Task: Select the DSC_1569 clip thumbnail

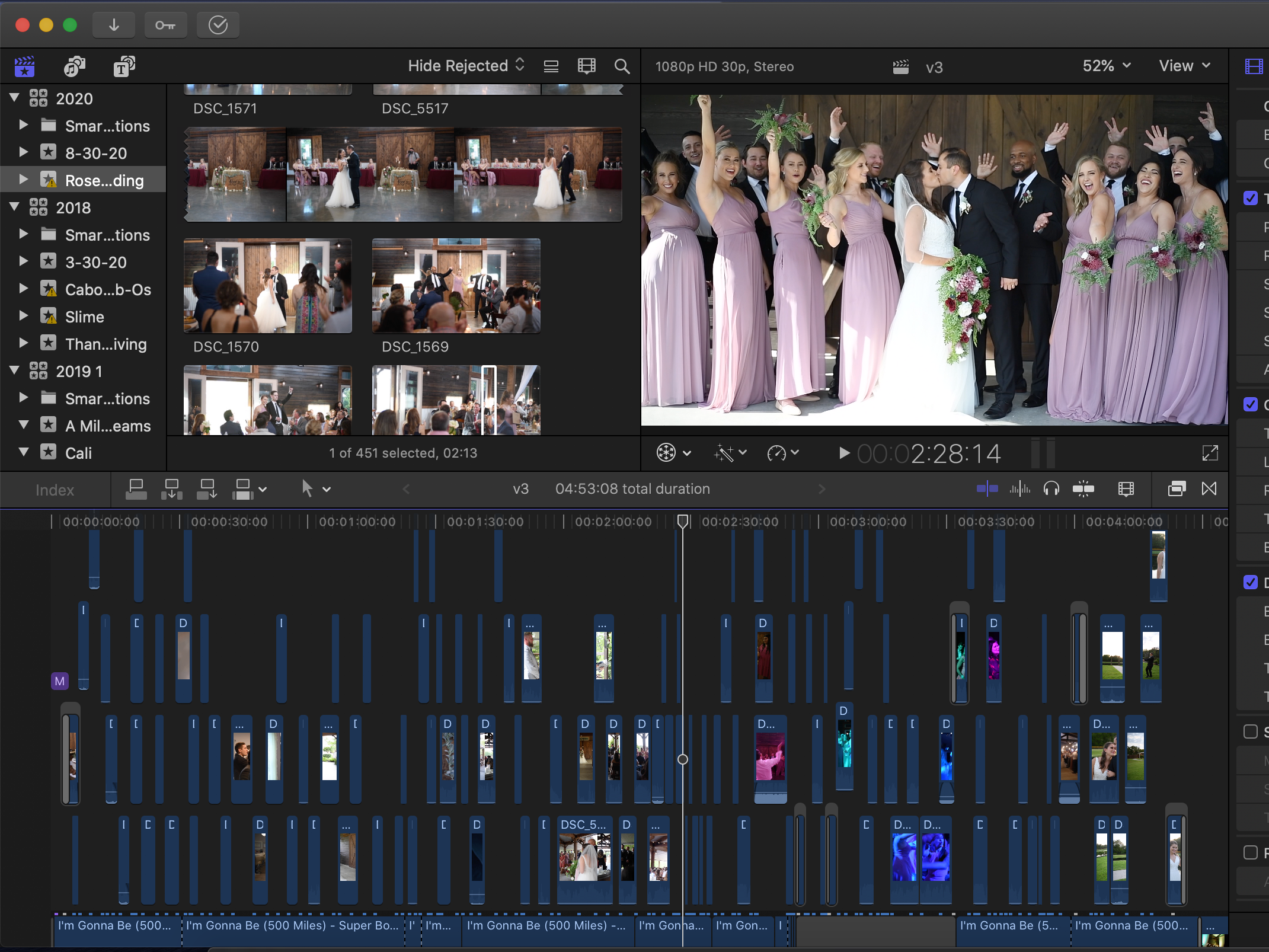Action: 456,286
